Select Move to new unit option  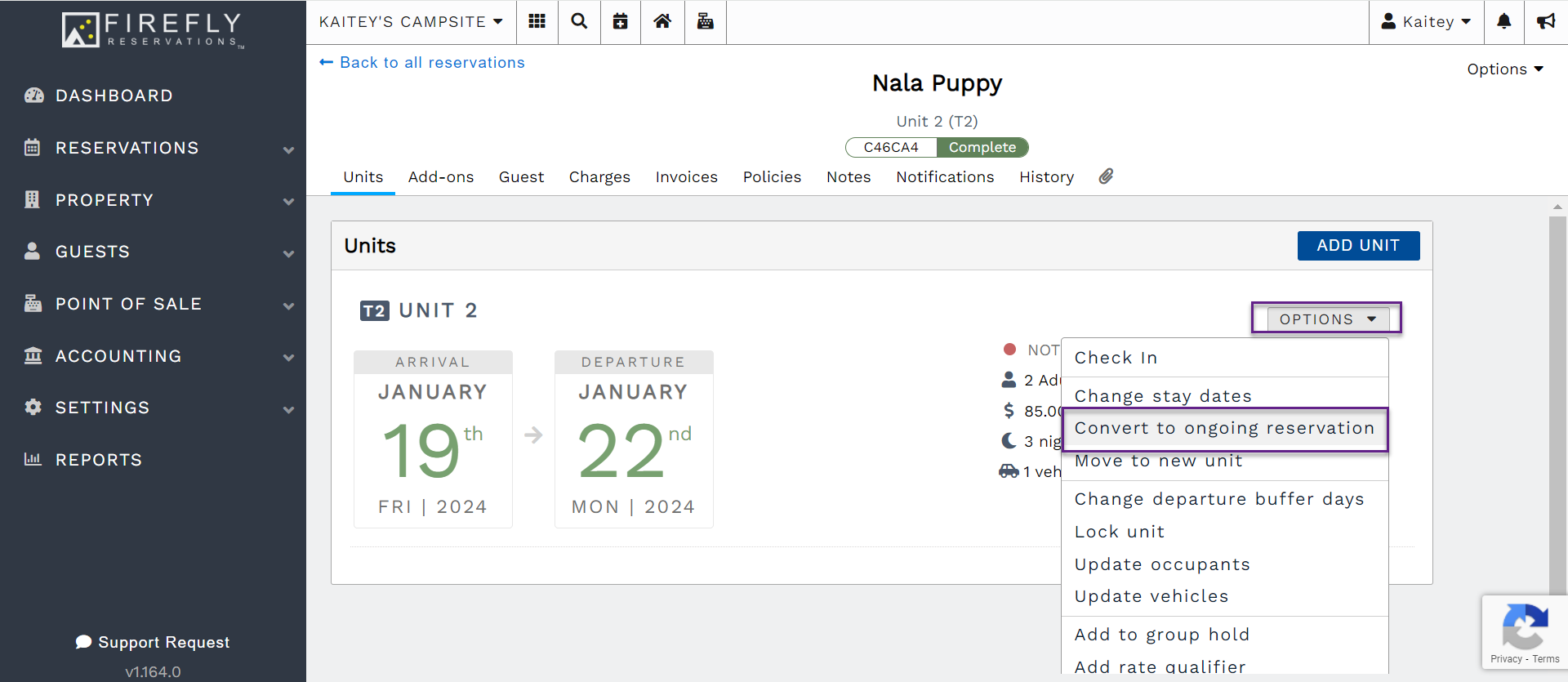click(1158, 461)
